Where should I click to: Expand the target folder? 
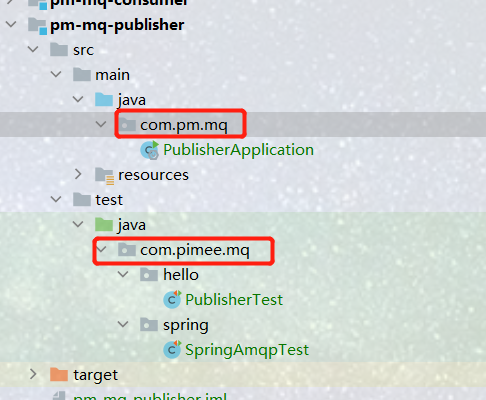point(33,374)
